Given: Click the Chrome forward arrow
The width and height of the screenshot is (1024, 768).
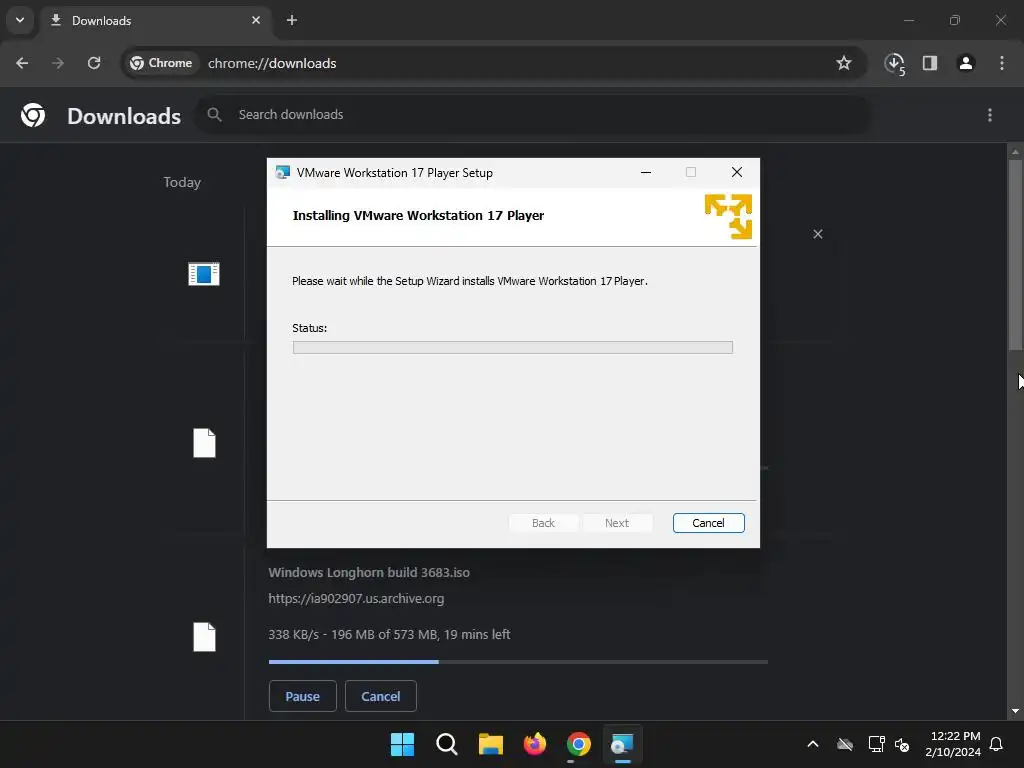Looking at the screenshot, I should 58,63.
